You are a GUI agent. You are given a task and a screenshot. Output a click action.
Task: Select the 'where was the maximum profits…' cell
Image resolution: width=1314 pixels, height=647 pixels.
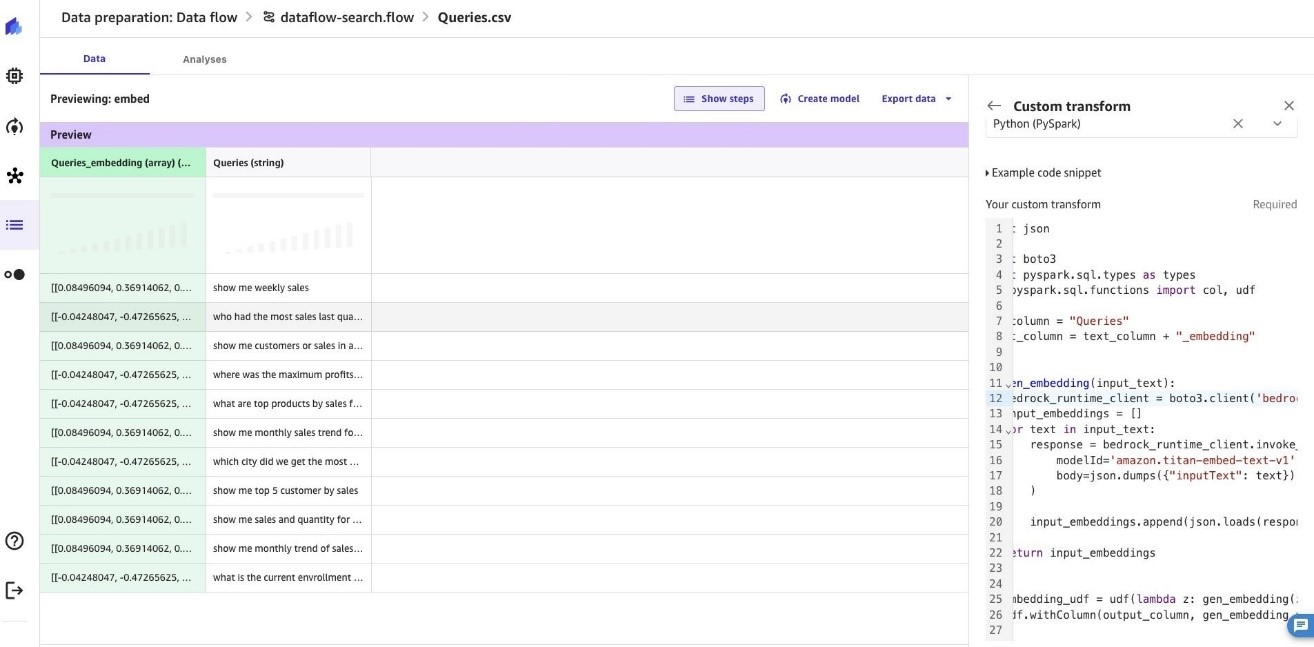(288, 375)
